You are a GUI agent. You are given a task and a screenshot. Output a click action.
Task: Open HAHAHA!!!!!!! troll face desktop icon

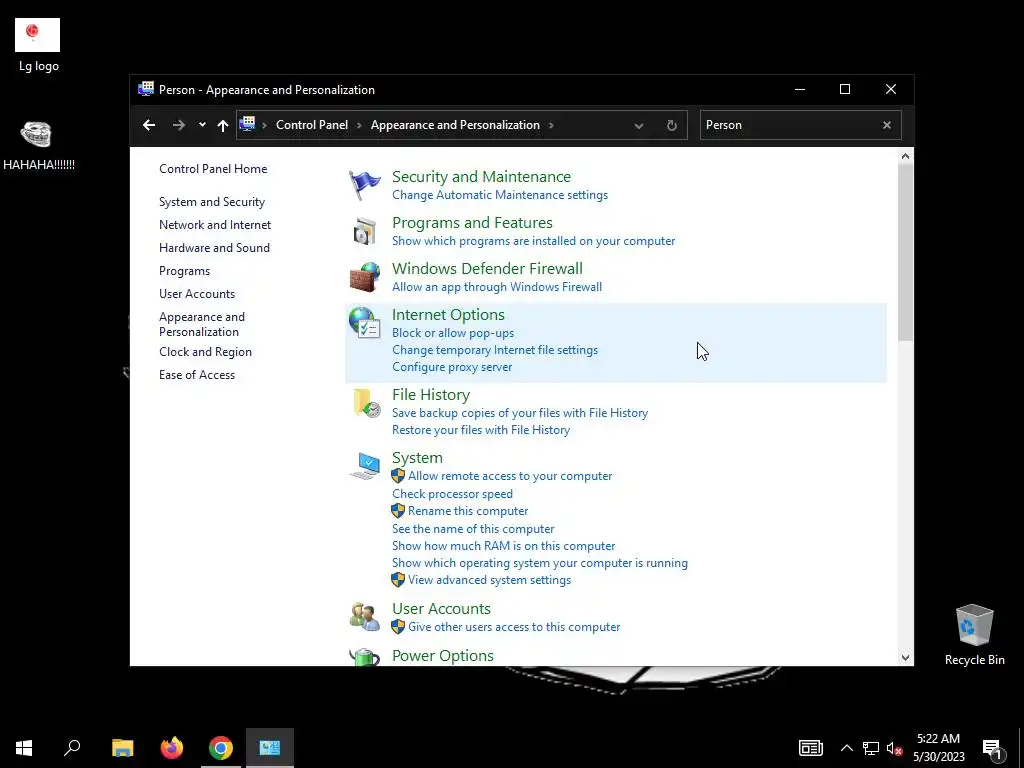point(38,146)
